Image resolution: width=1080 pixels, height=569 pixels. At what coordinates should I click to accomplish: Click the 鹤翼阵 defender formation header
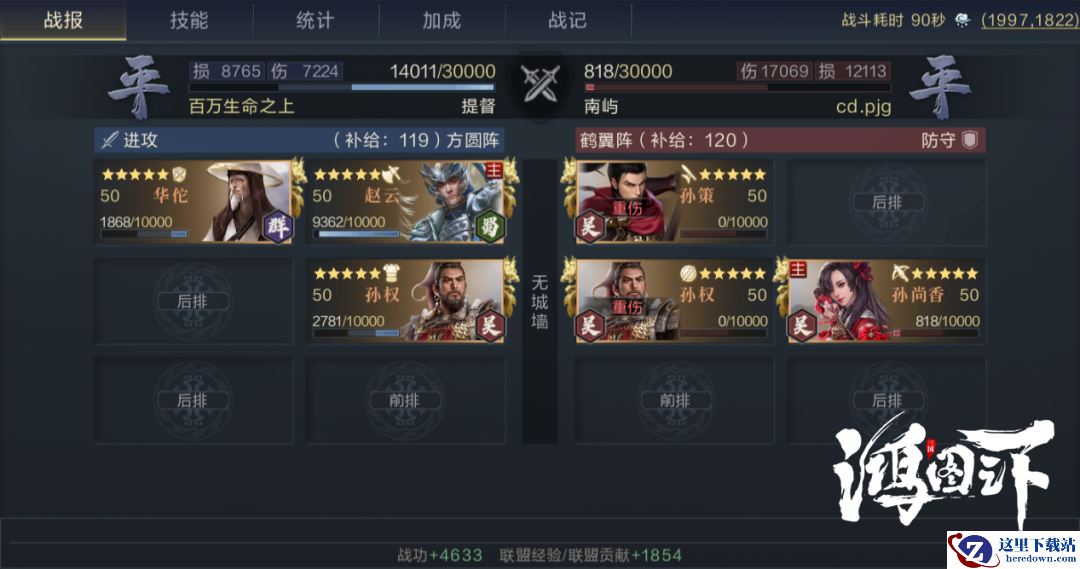(780, 140)
